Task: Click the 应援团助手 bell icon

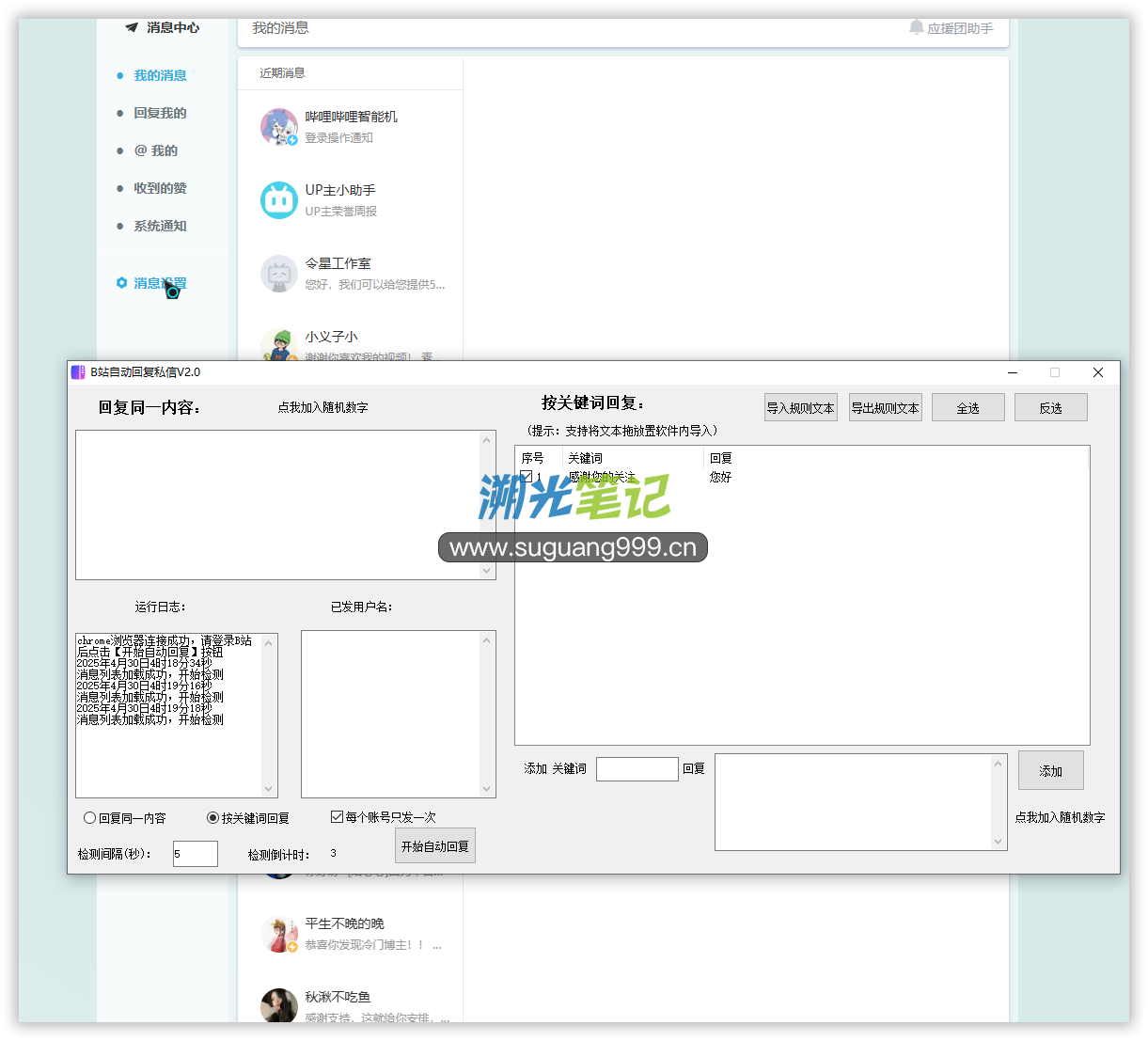Action: point(916,28)
